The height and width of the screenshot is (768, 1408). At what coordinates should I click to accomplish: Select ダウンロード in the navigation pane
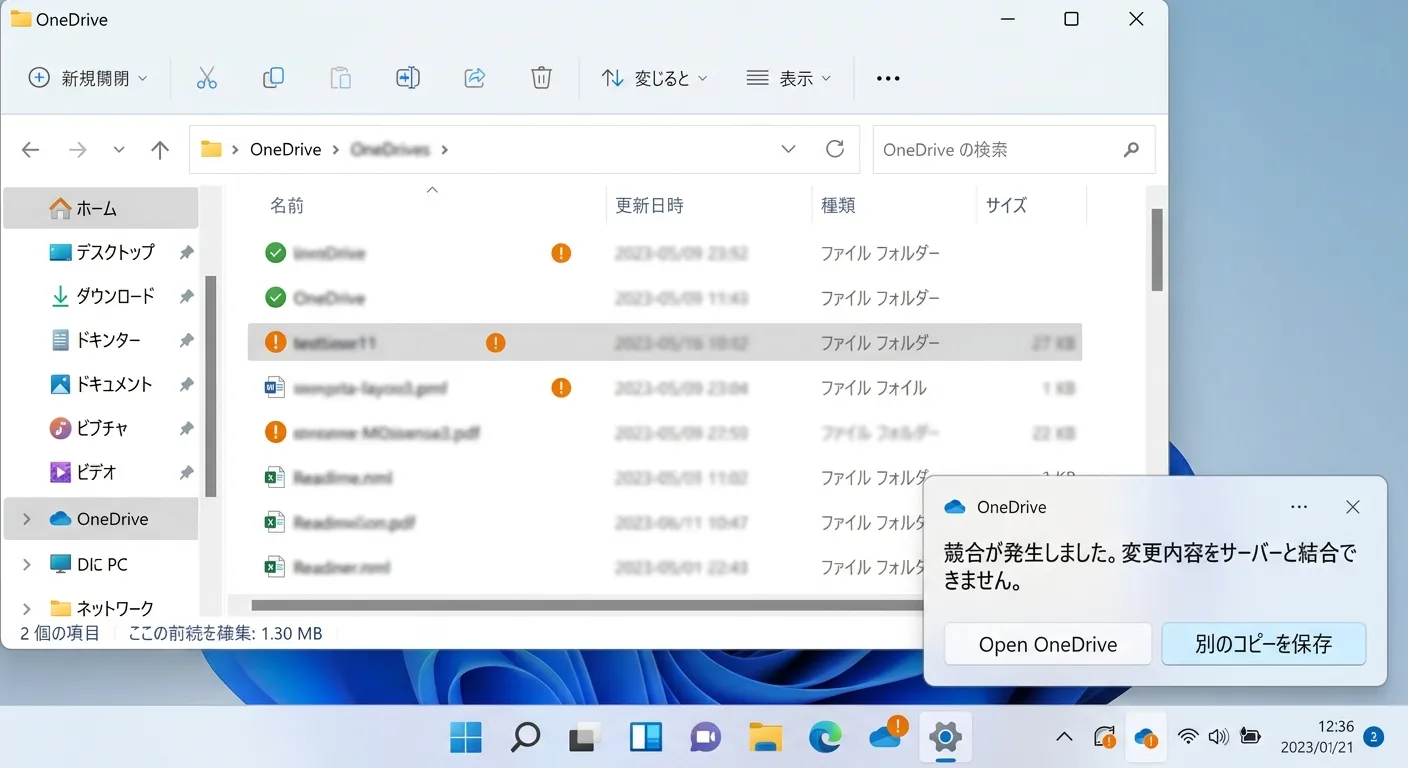pyautogui.click(x=115, y=296)
